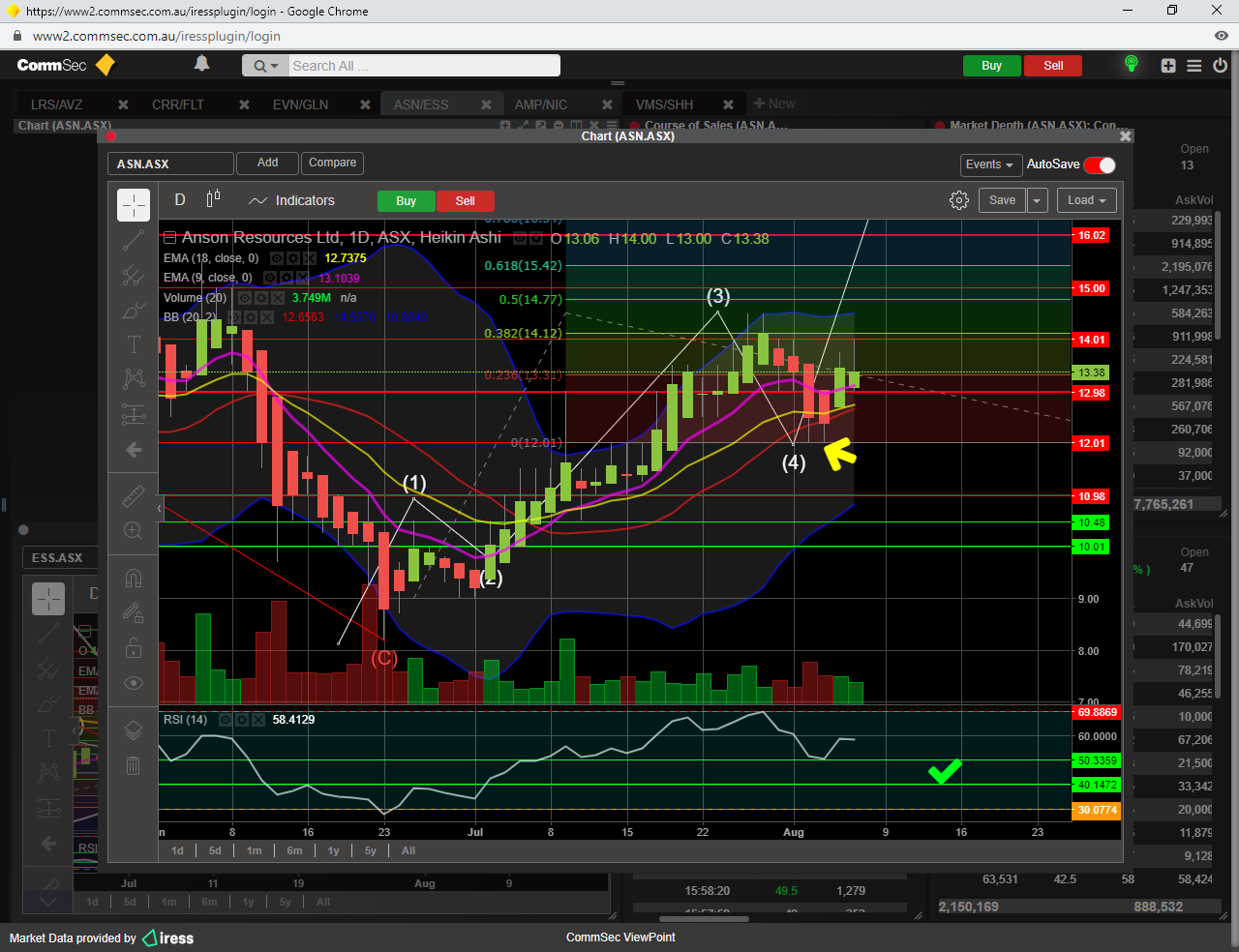
Task: Open the pitchfork drawing tool
Action: (134, 276)
